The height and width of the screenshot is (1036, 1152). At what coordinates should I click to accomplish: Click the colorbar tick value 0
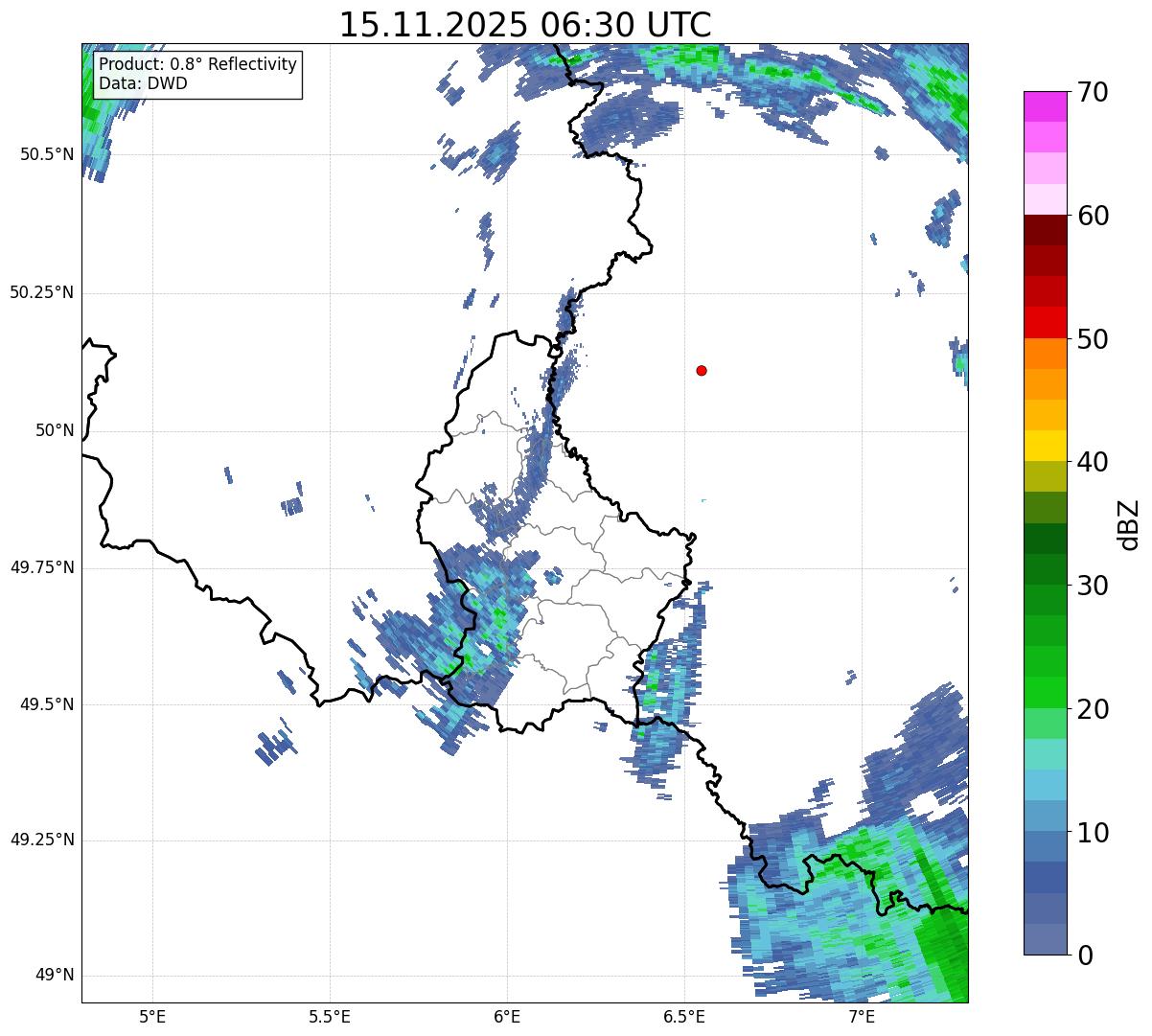pyautogui.click(x=1084, y=955)
